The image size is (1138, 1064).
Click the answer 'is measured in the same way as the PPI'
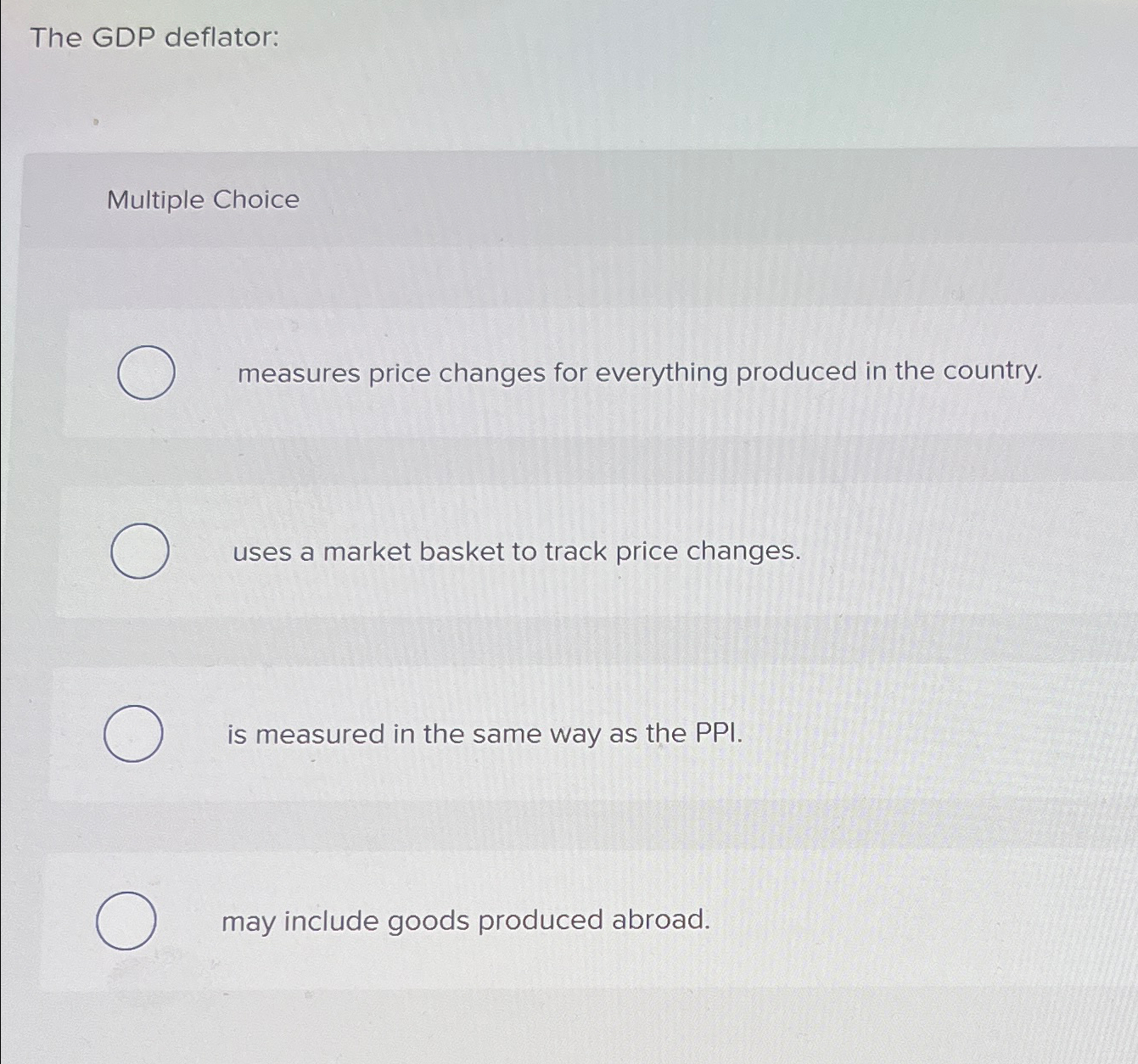click(x=486, y=734)
